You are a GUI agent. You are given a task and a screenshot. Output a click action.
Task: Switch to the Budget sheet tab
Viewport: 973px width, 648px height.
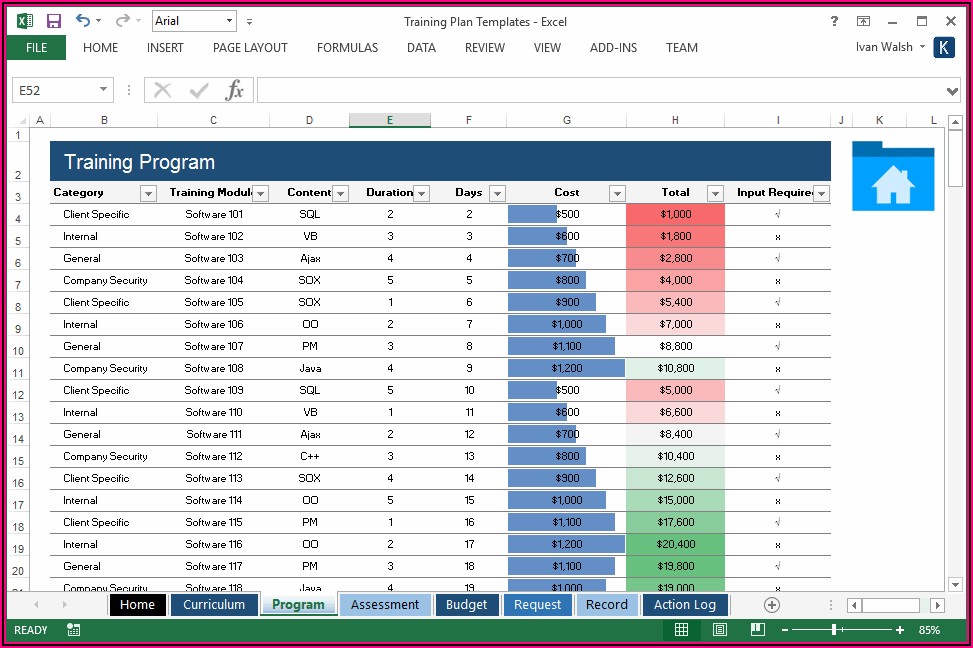[466, 605]
